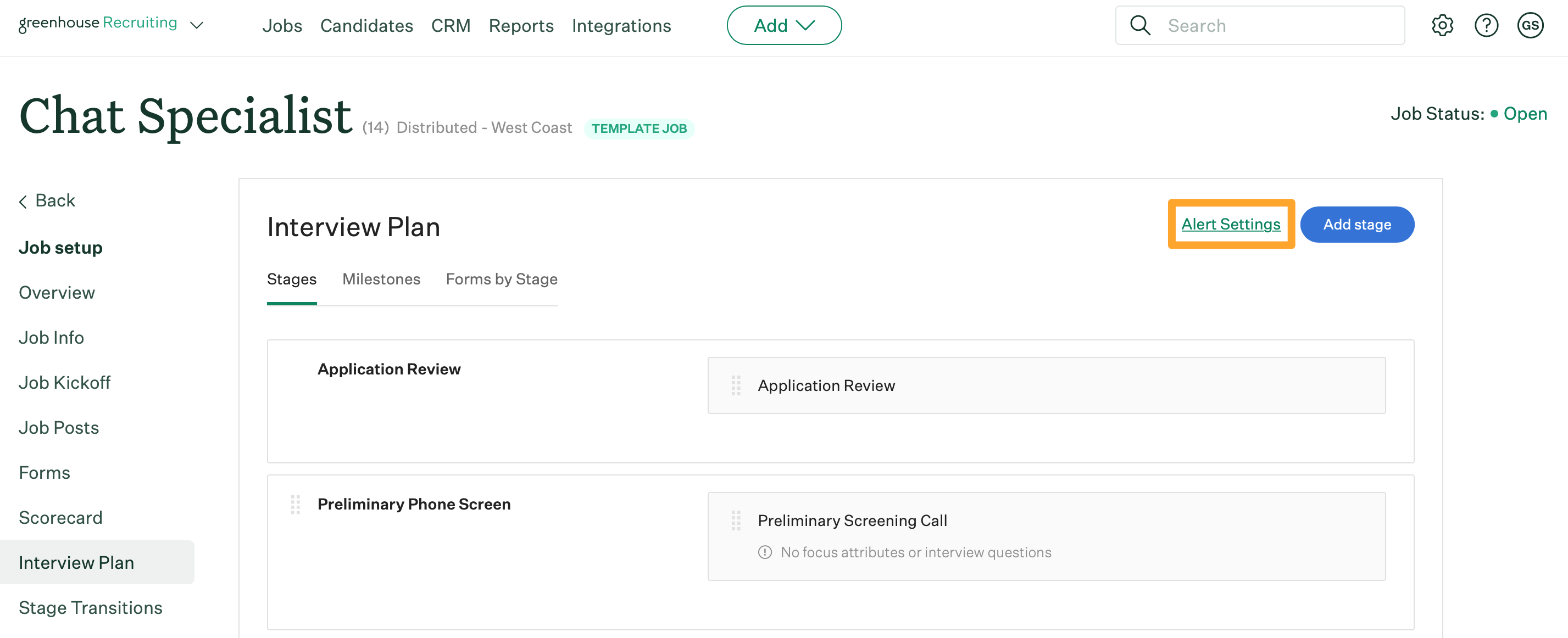Open Job Kickoff in the sidebar
The width and height of the screenshot is (1568, 638).
tap(64, 383)
